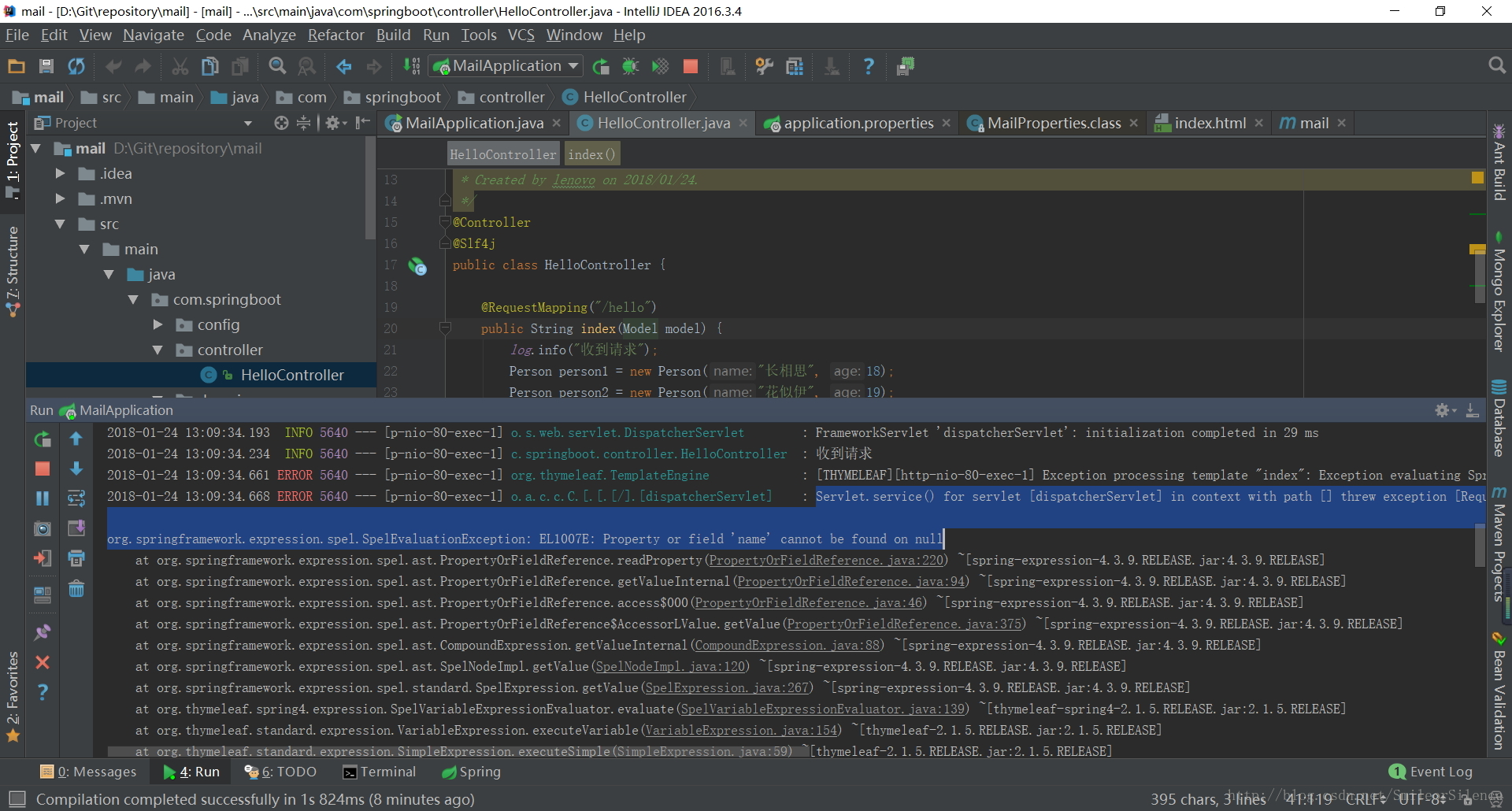
Task: Toggle the Bean Validation side panel
Action: click(1499, 691)
